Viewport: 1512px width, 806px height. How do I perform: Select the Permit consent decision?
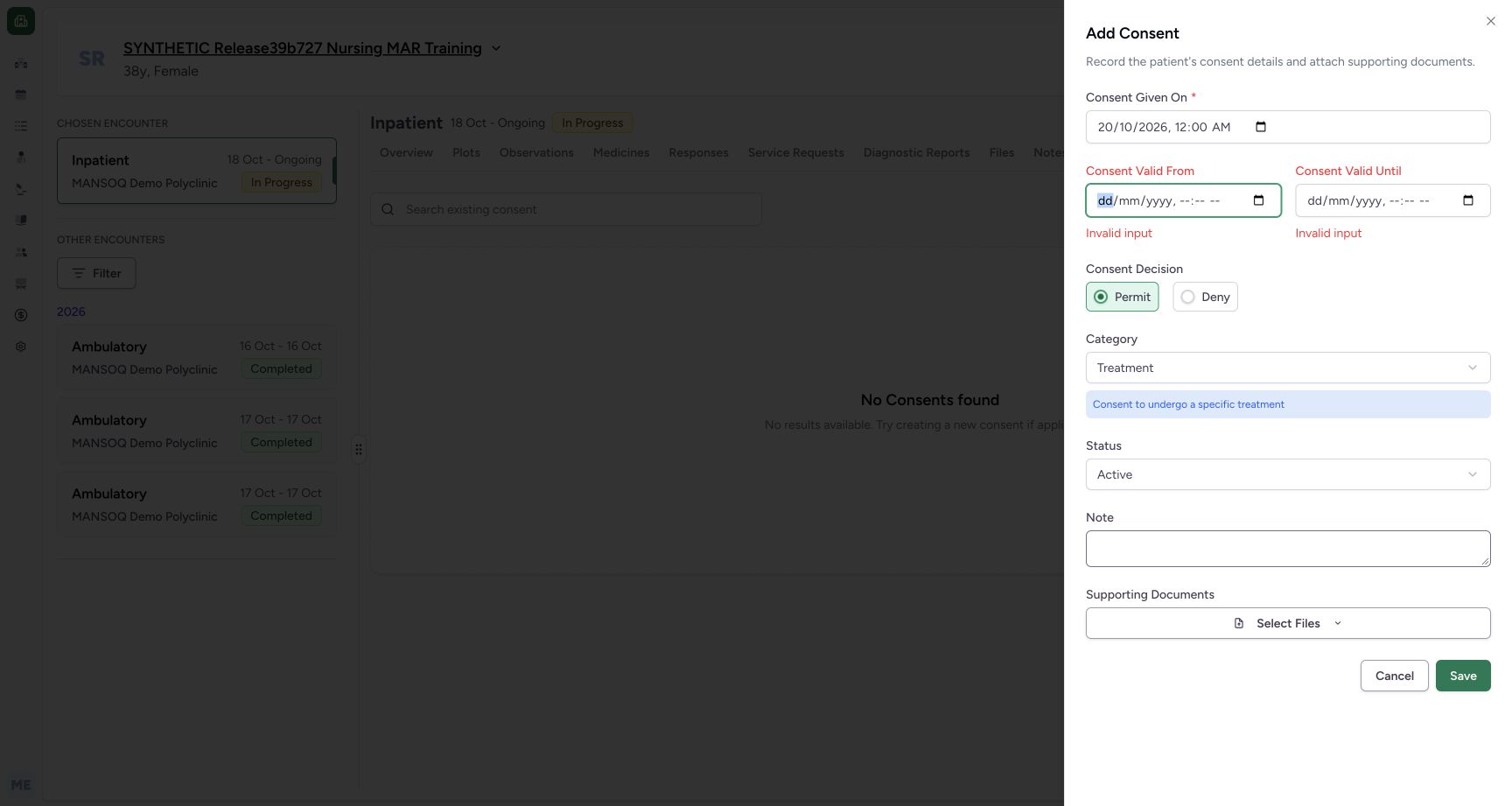[1122, 297]
